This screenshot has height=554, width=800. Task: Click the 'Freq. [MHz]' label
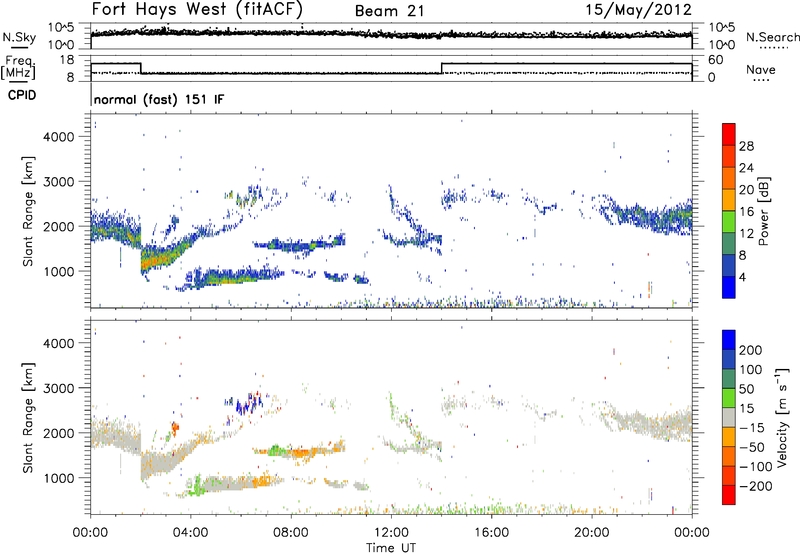18,67
